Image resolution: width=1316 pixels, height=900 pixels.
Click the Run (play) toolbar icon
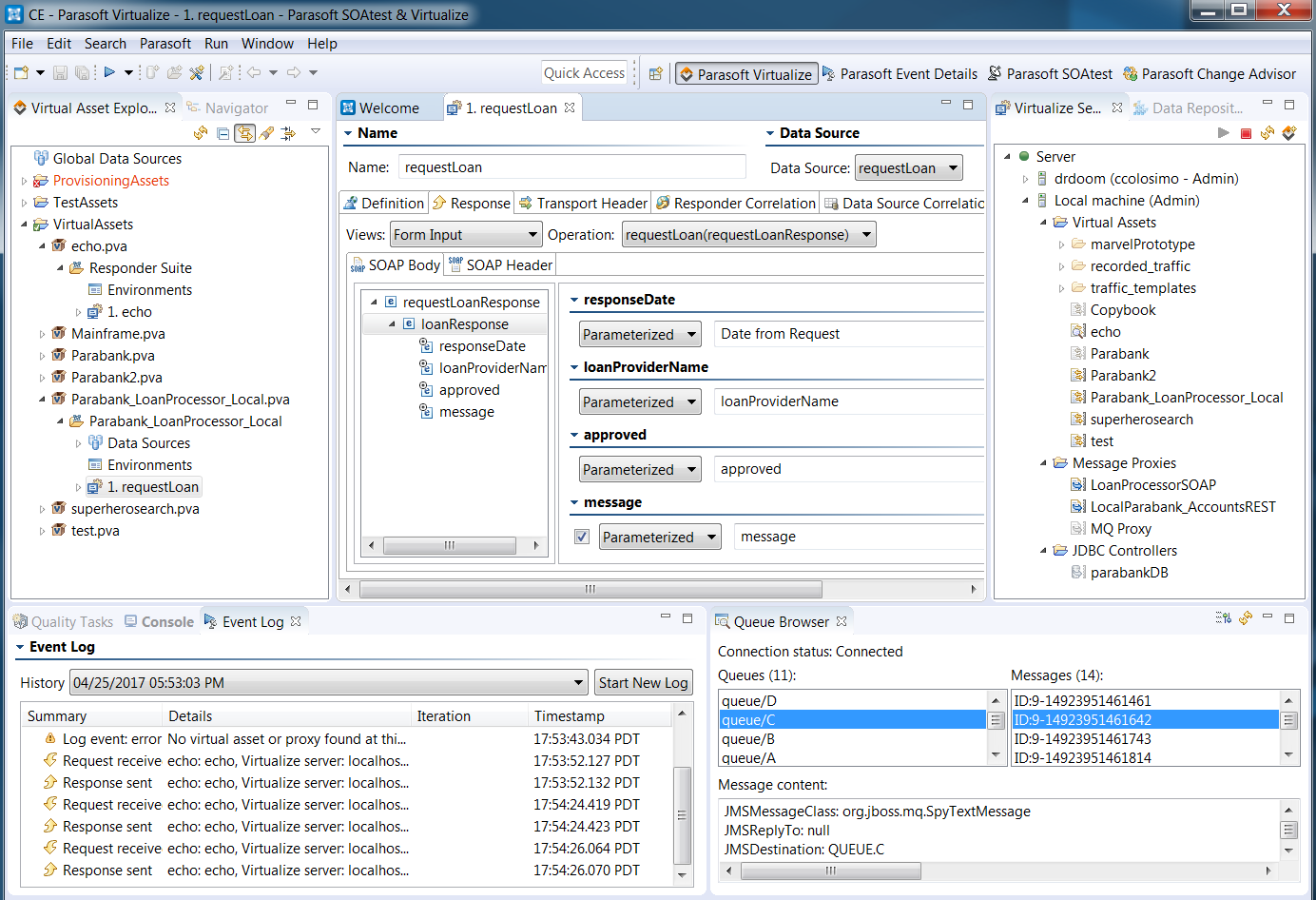109,72
